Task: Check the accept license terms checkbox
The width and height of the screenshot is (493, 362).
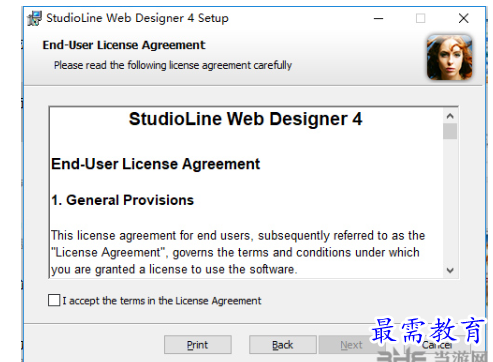Action: (54, 300)
